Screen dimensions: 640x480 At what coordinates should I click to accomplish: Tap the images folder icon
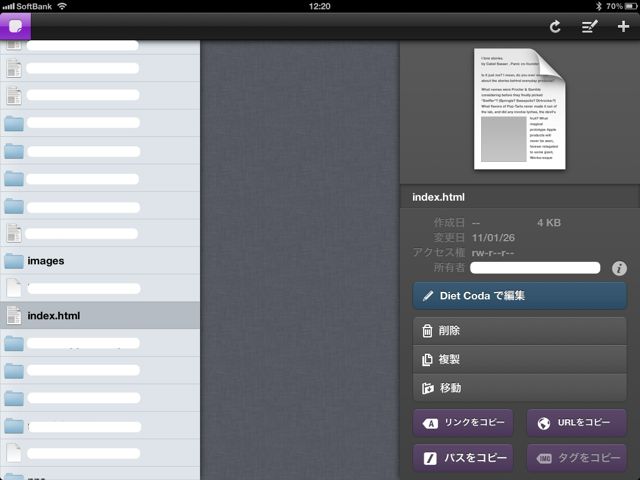[14, 261]
